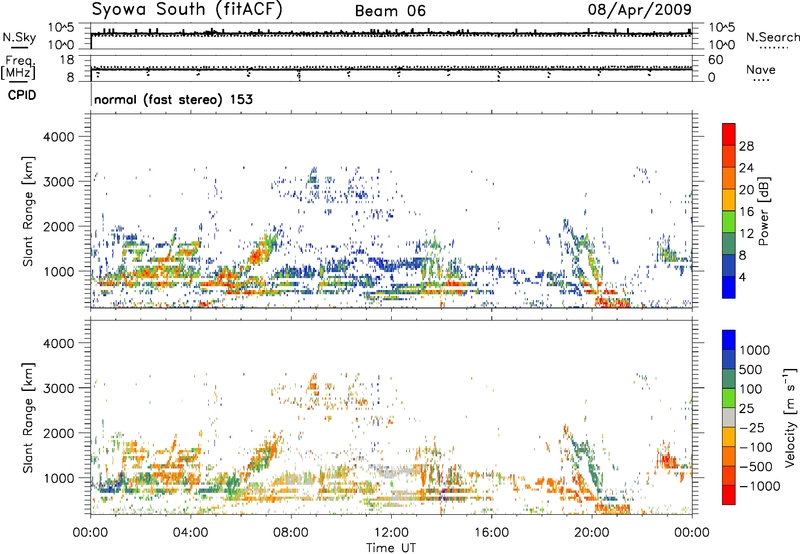The height and width of the screenshot is (554, 800).
Task: Pick the green 12–16 dB power colorbar segment
Action: click(729, 222)
